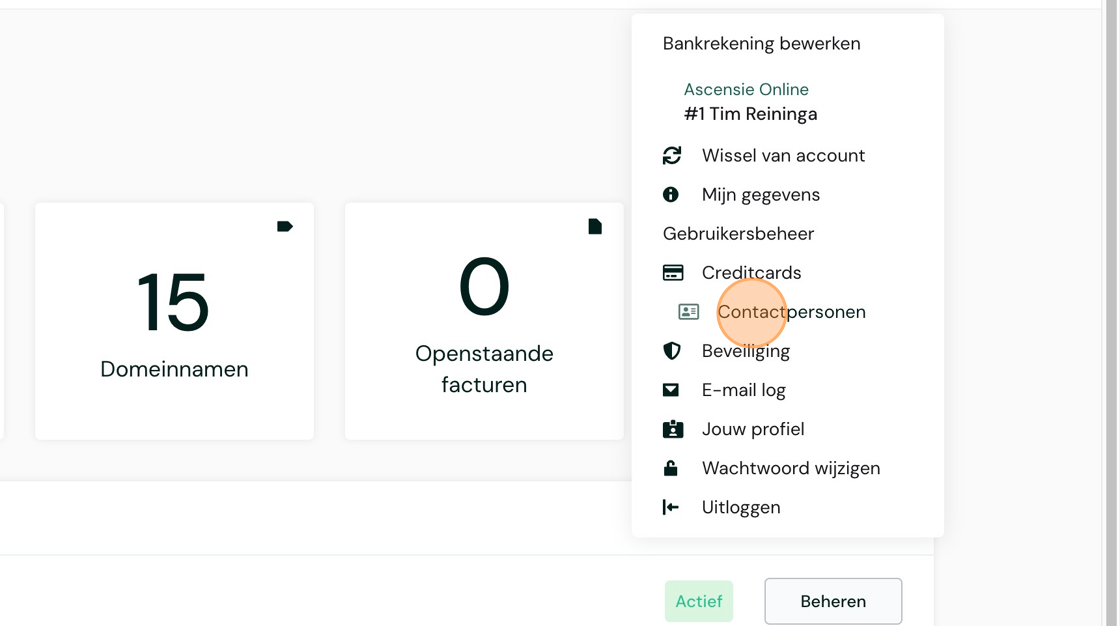This screenshot has height=626, width=1120.
Task: Click the Jouw profiel badge icon
Action: click(673, 429)
